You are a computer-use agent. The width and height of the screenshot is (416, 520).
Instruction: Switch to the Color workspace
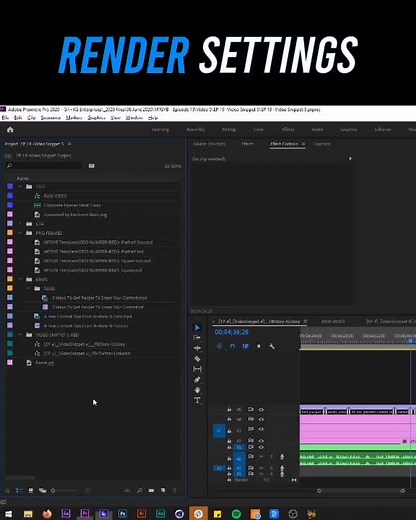coord(258,129)
